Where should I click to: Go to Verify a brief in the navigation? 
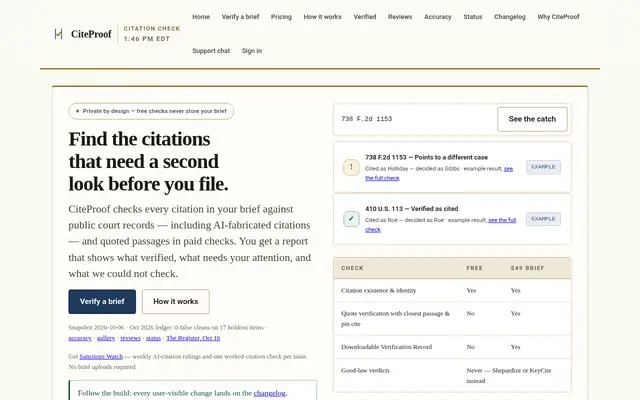click(240, 17)
